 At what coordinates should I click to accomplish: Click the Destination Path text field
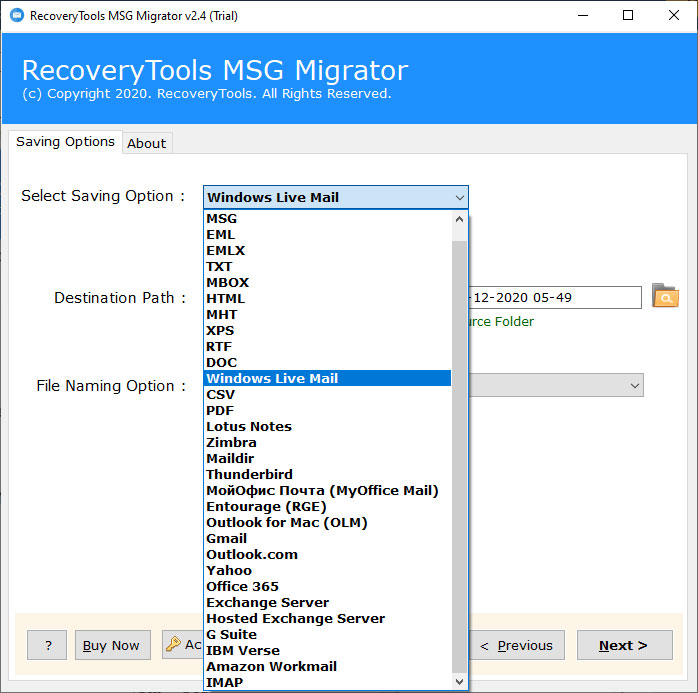pos(555,297)
